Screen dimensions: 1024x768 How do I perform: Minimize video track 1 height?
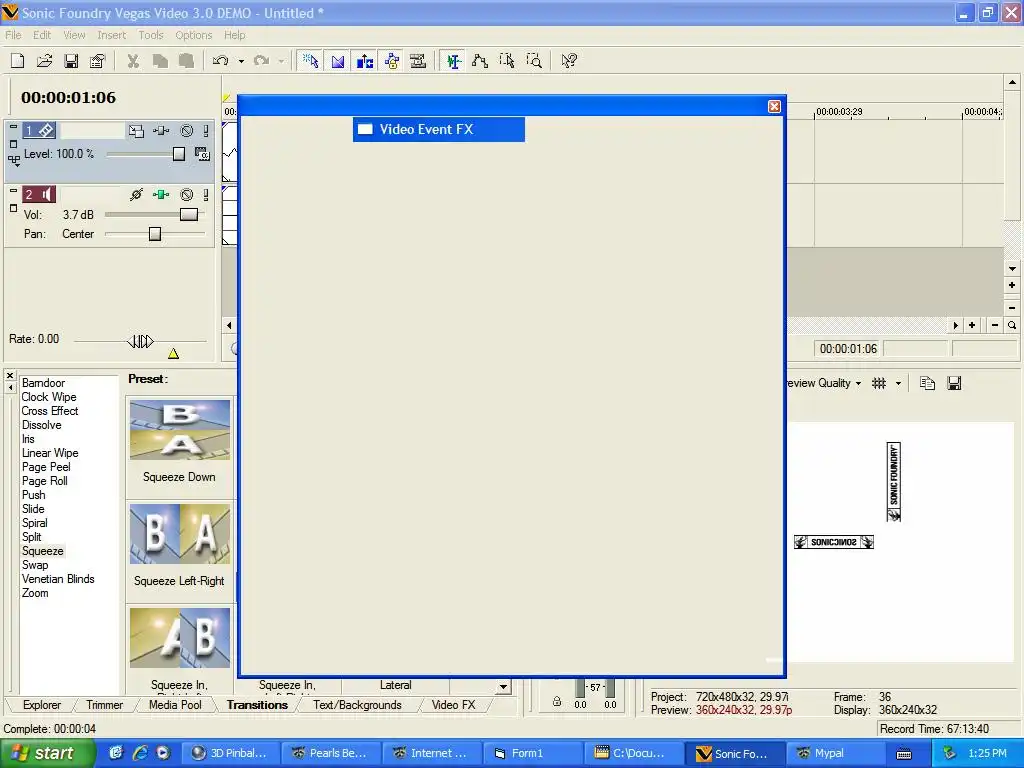(13, 128)
